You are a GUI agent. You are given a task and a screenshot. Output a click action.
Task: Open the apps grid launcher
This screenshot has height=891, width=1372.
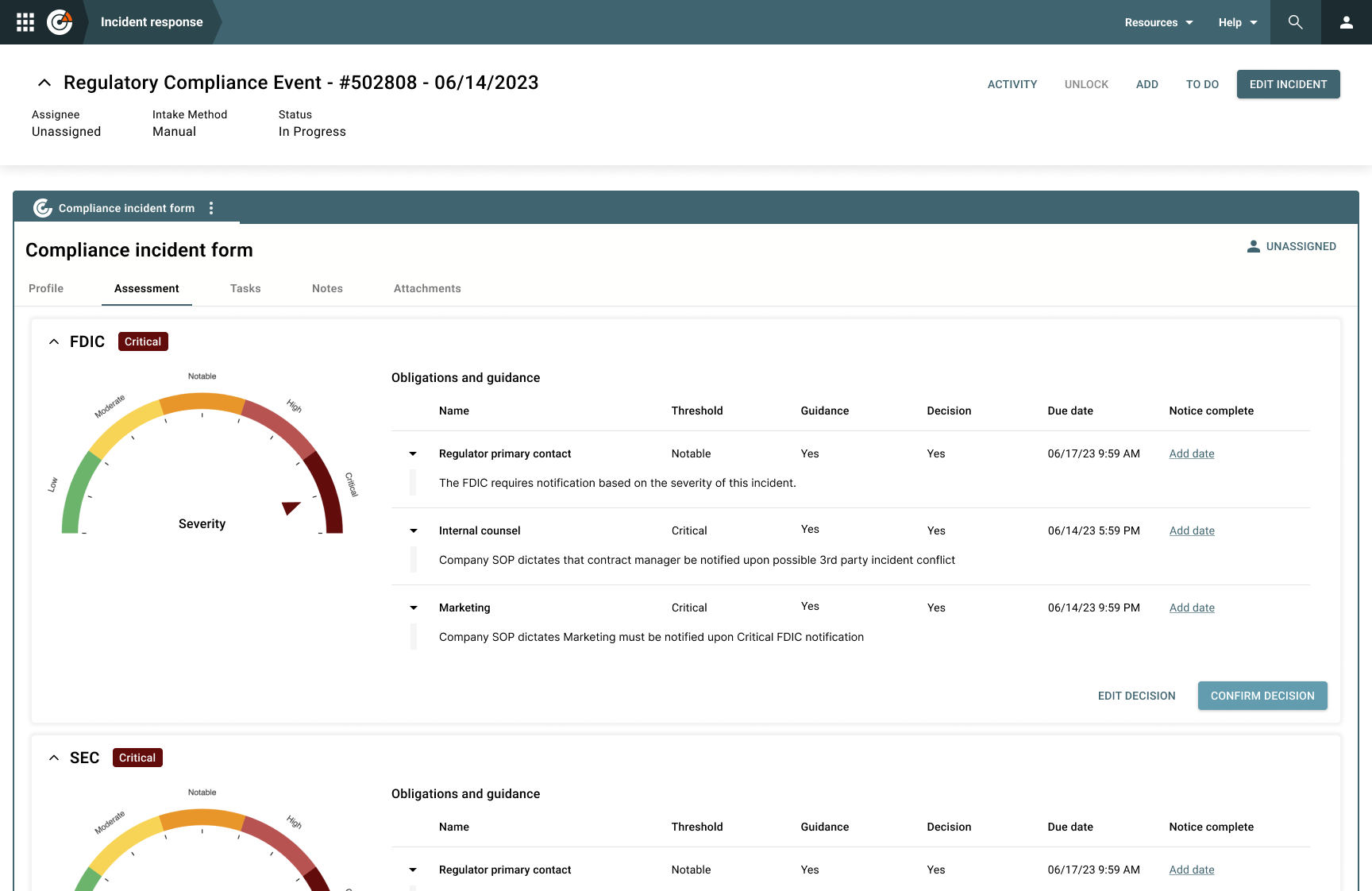[25, 22]
